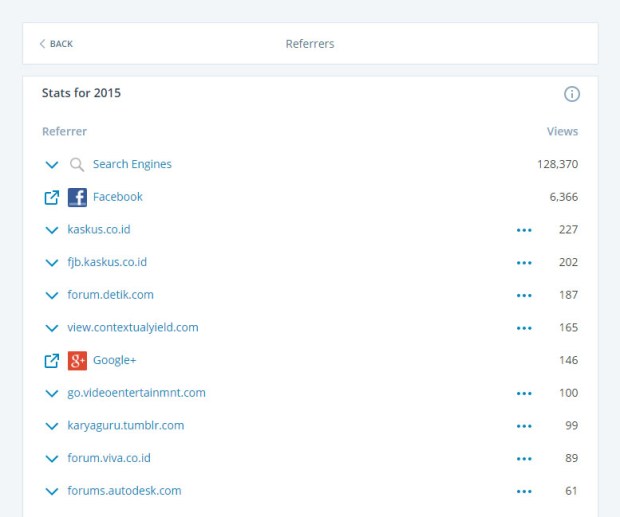Open the Google+ referrer link text
620x517 pixels.
click(114, 361)
